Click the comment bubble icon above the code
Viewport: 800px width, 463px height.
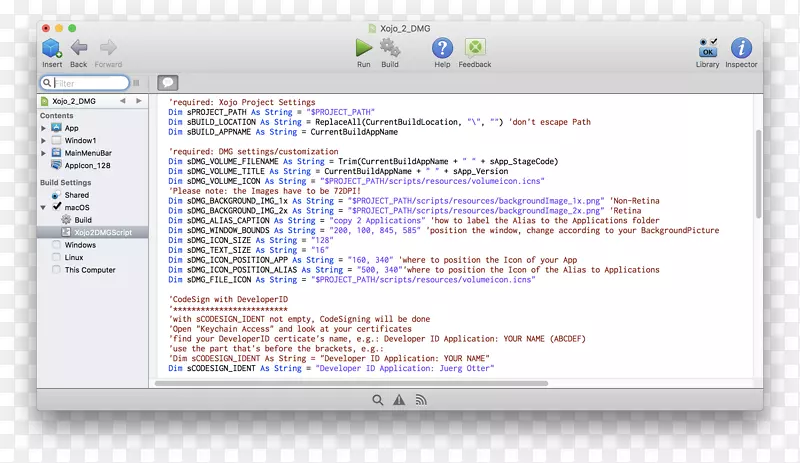[168, 83]
